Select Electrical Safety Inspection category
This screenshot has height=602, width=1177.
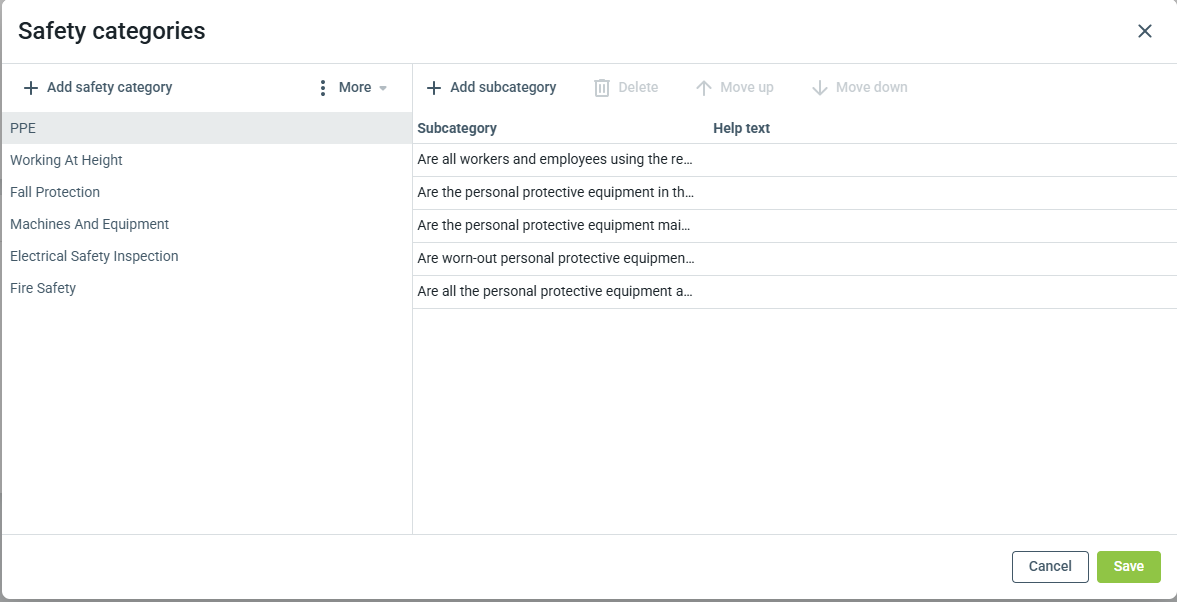94,256
